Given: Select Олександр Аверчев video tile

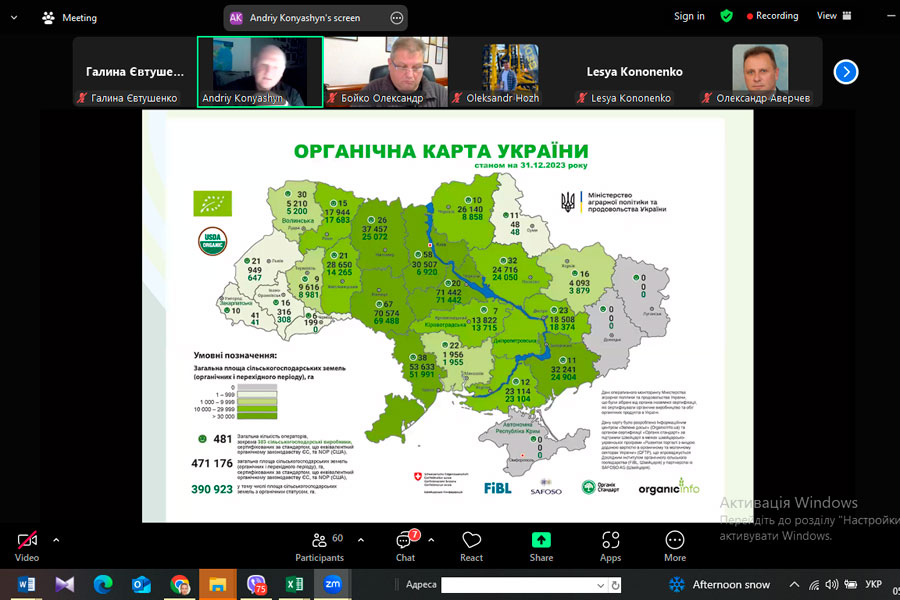Looking at the screenshot, I should pos(760,72).
